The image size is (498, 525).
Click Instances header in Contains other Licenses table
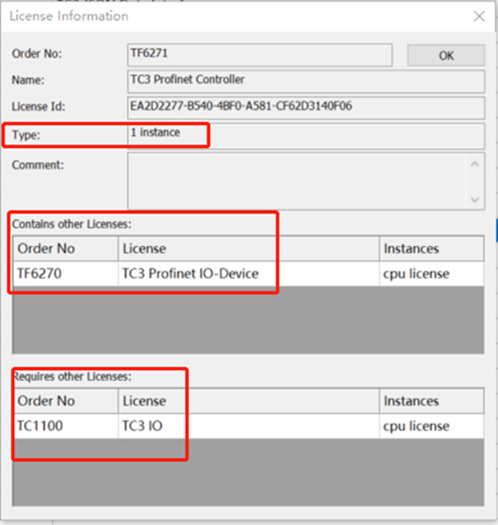click(x=432, y=248)
